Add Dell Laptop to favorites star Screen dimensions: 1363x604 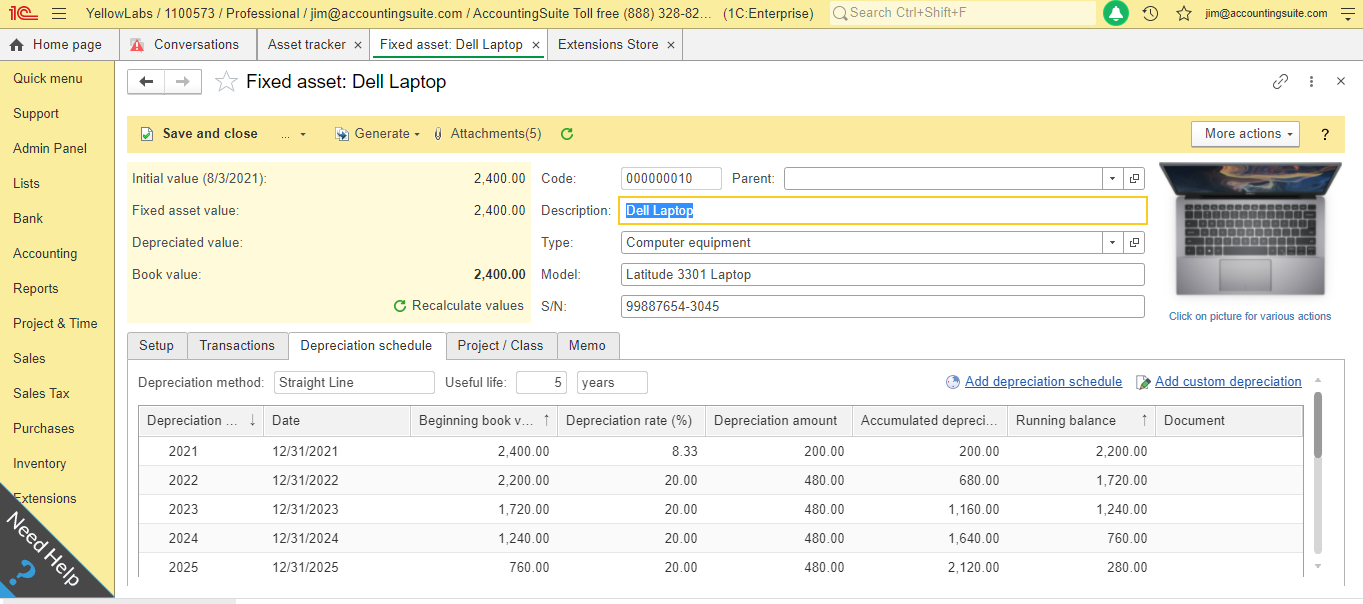(227, 82)
